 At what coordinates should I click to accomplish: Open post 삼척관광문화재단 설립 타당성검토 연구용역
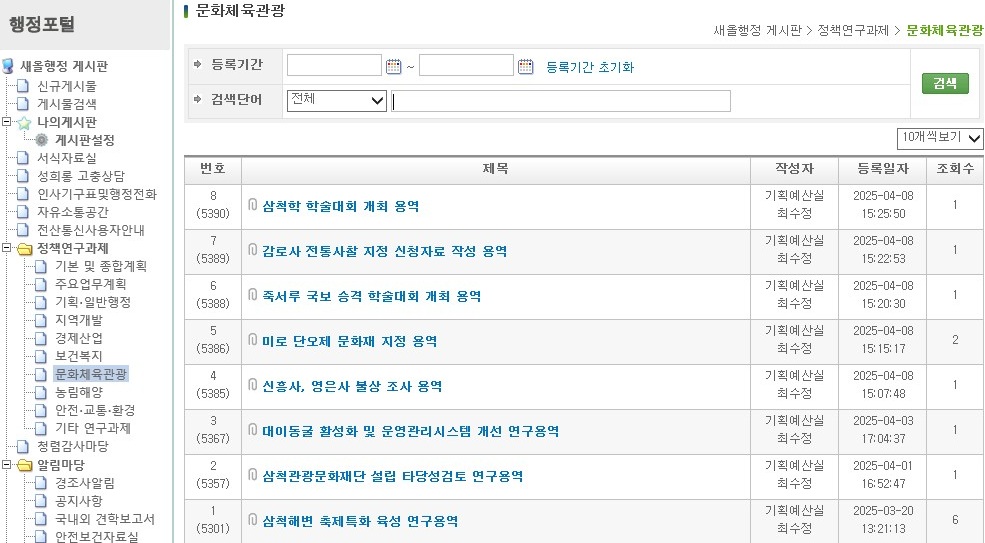coord(393,476)
